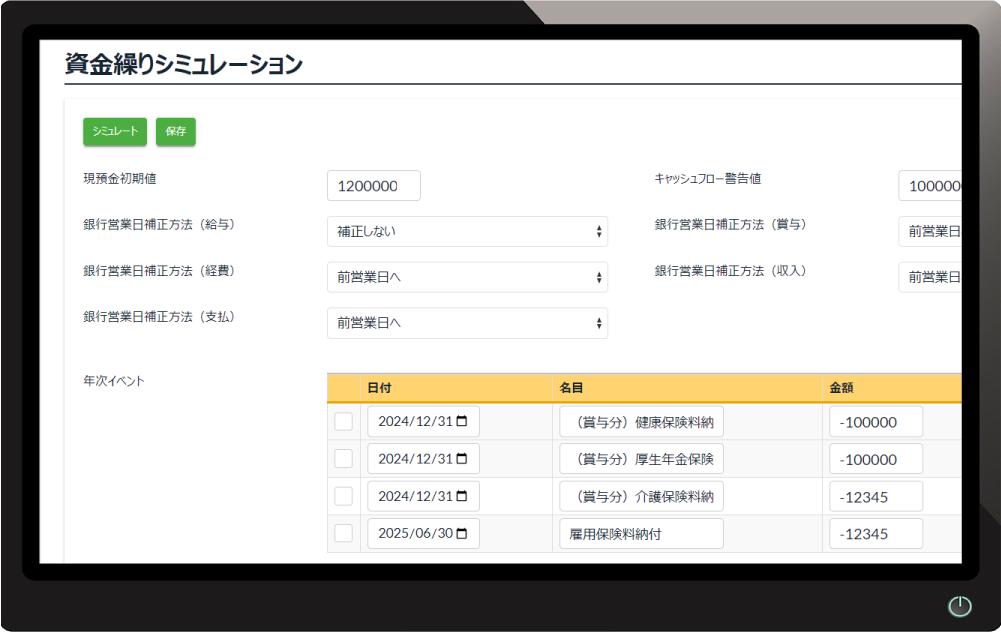Click the キャッシュフロー警告値 input field
The image size is (1001, 632).
point(930,186)
